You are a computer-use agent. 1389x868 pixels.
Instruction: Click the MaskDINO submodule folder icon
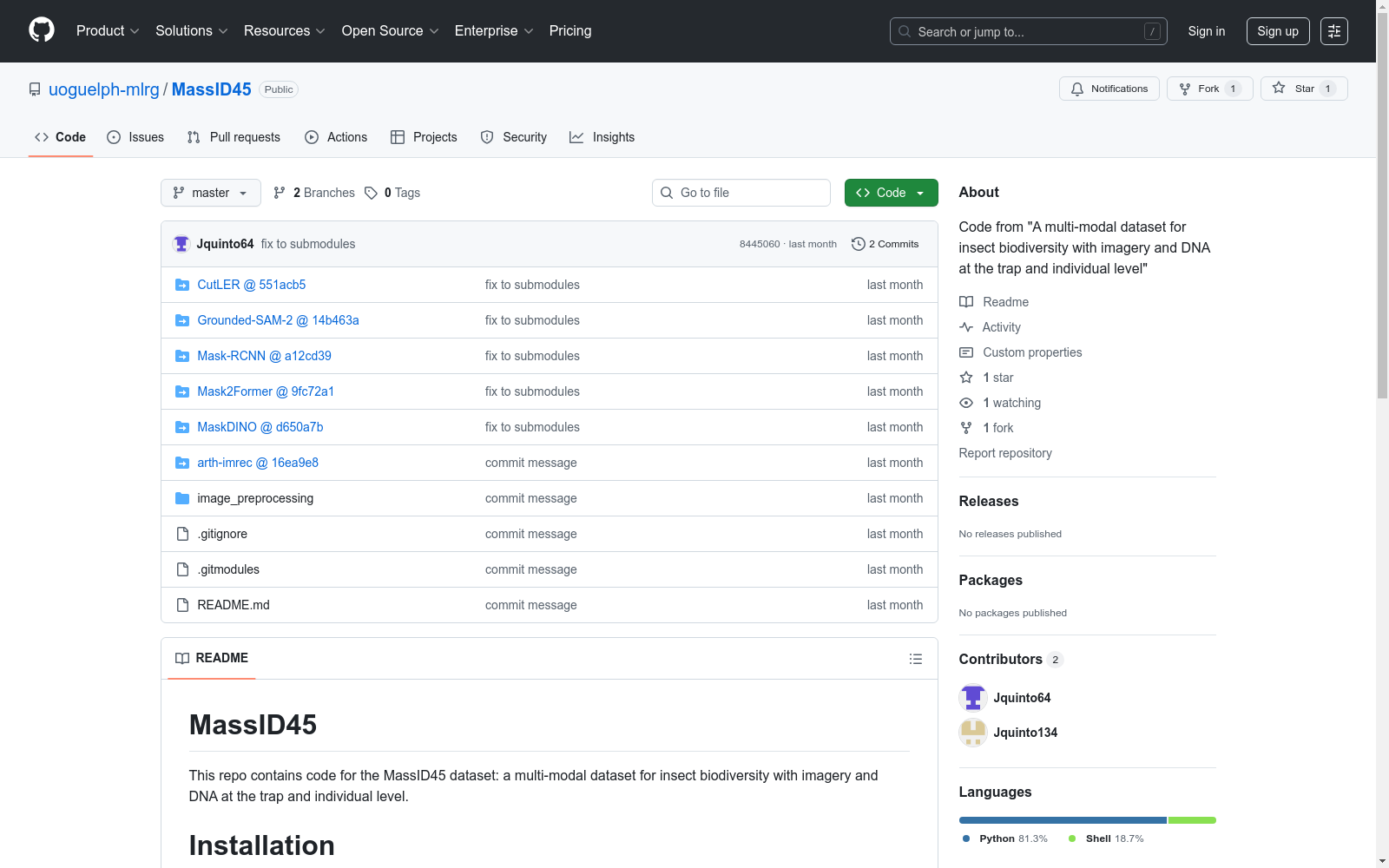(182, 427)
